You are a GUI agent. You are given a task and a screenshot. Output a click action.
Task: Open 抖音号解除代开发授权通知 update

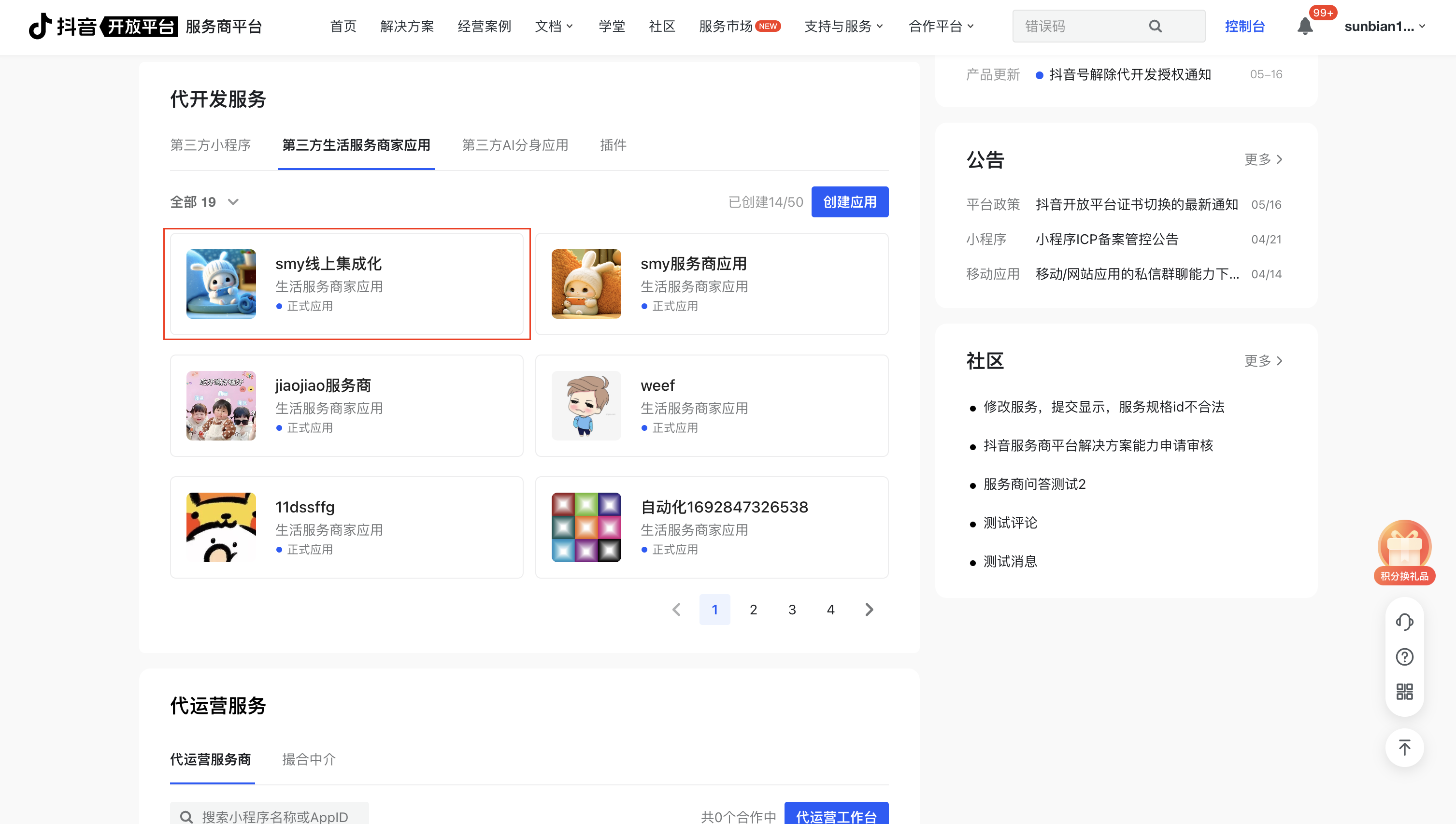click(x=1130, y=75)
